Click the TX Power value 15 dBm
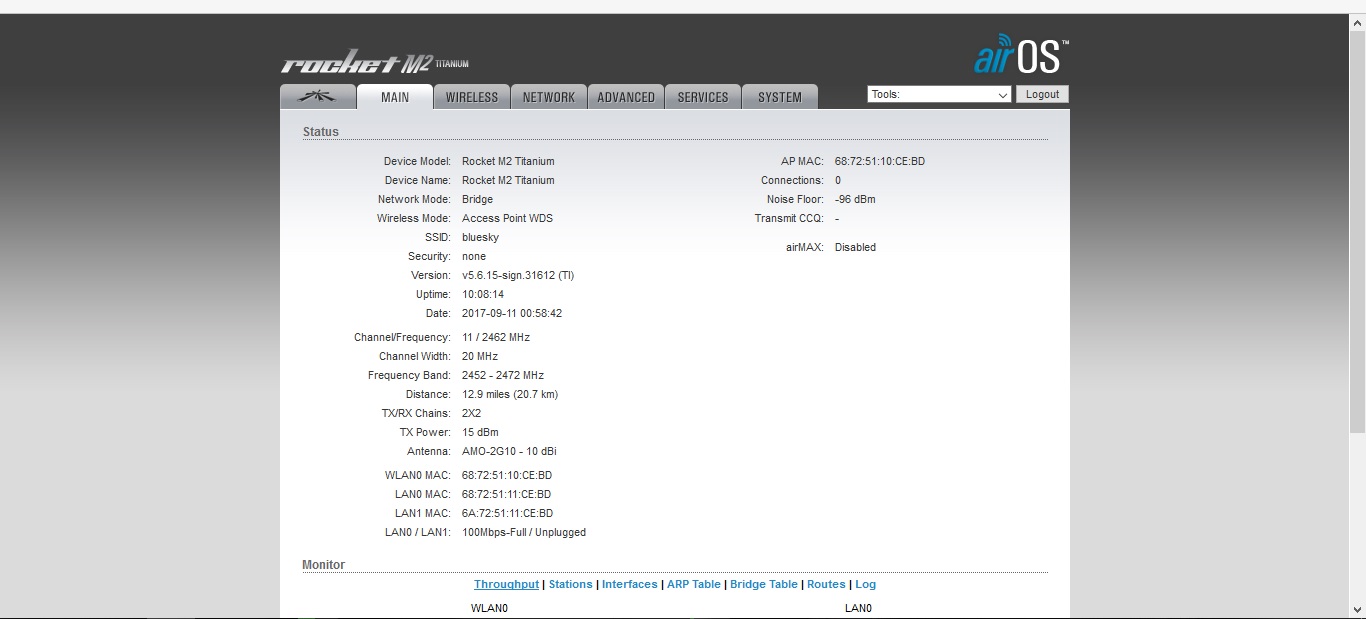 coord(480,432)
